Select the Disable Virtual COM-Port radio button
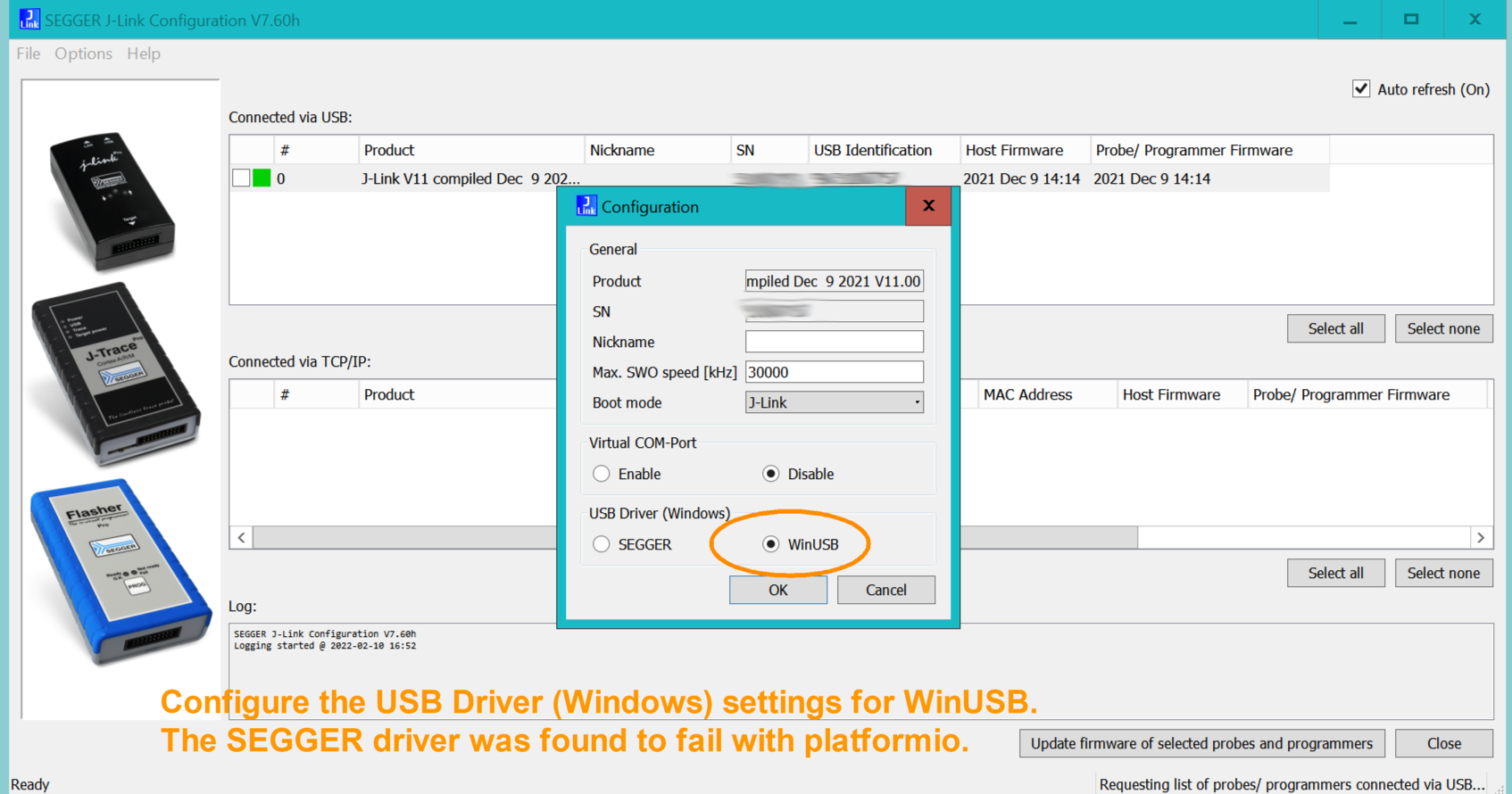Viewport: 1512px width, 794px height. click(771, 474)
